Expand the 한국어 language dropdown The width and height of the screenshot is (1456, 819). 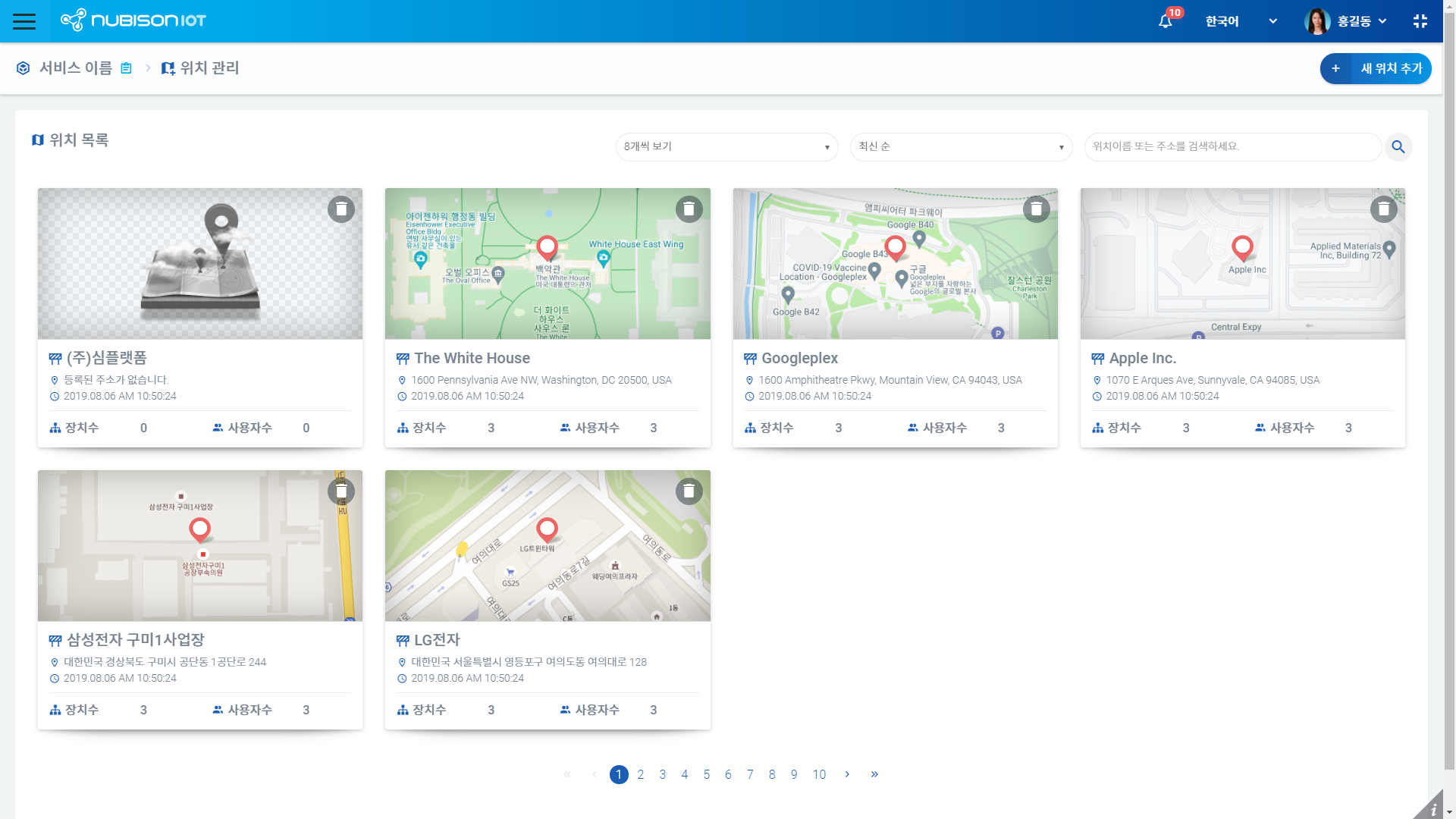(x=1241, y=21)
